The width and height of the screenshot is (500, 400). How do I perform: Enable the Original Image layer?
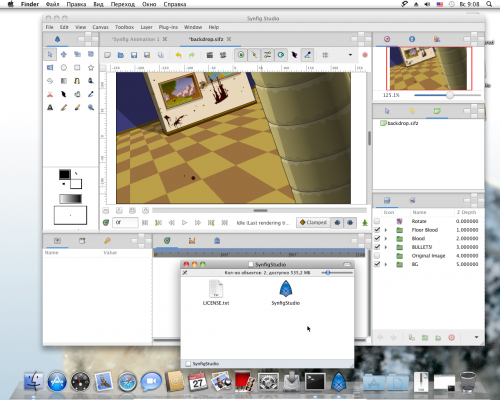(x=377, y=256)
